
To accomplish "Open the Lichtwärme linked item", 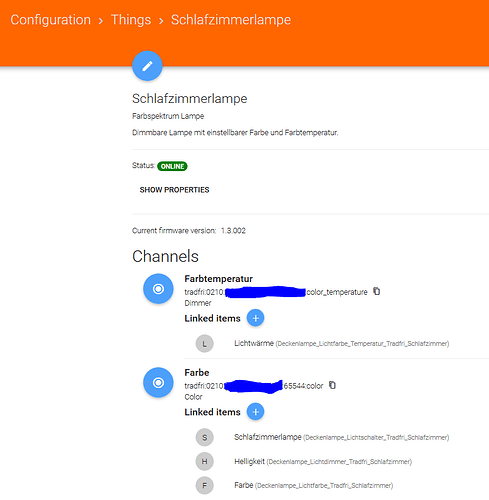I will point(341,343).
